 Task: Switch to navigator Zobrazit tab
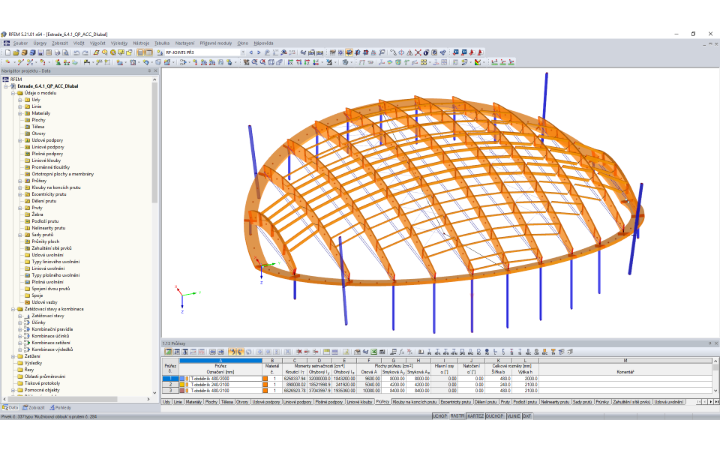(34, 407)
